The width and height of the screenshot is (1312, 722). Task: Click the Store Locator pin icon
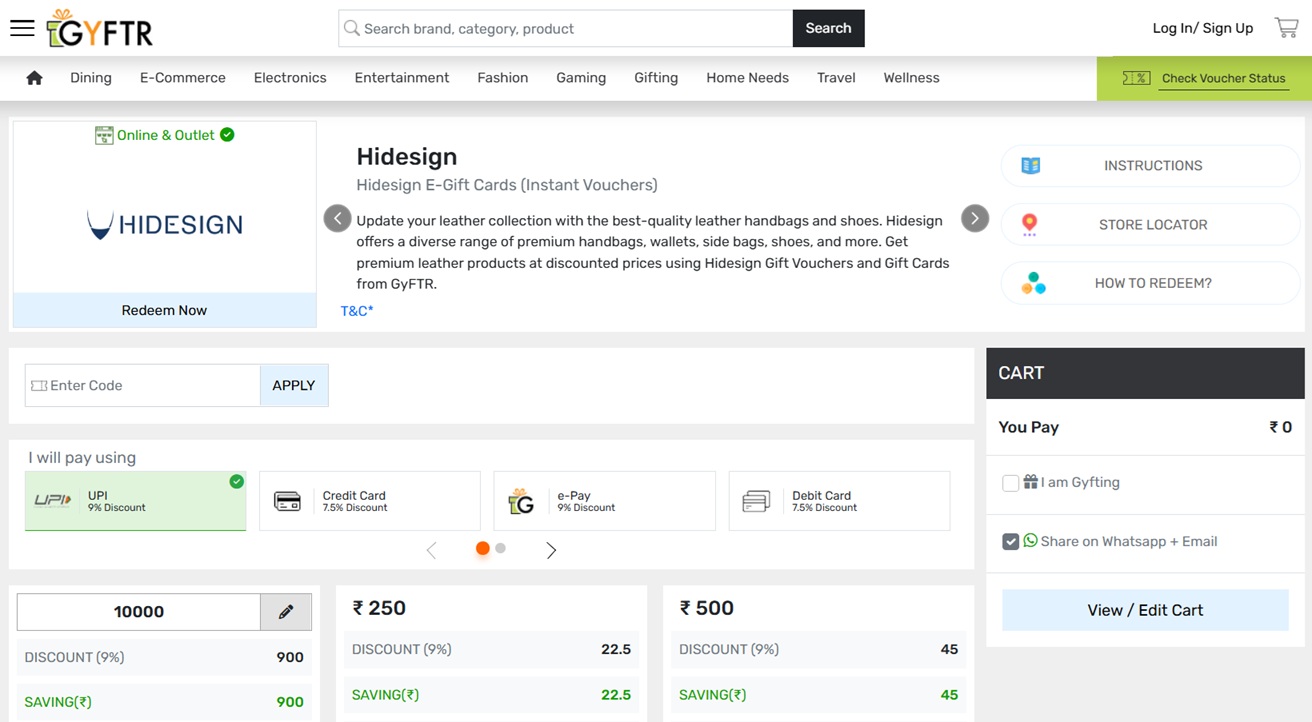(1030, 225)
